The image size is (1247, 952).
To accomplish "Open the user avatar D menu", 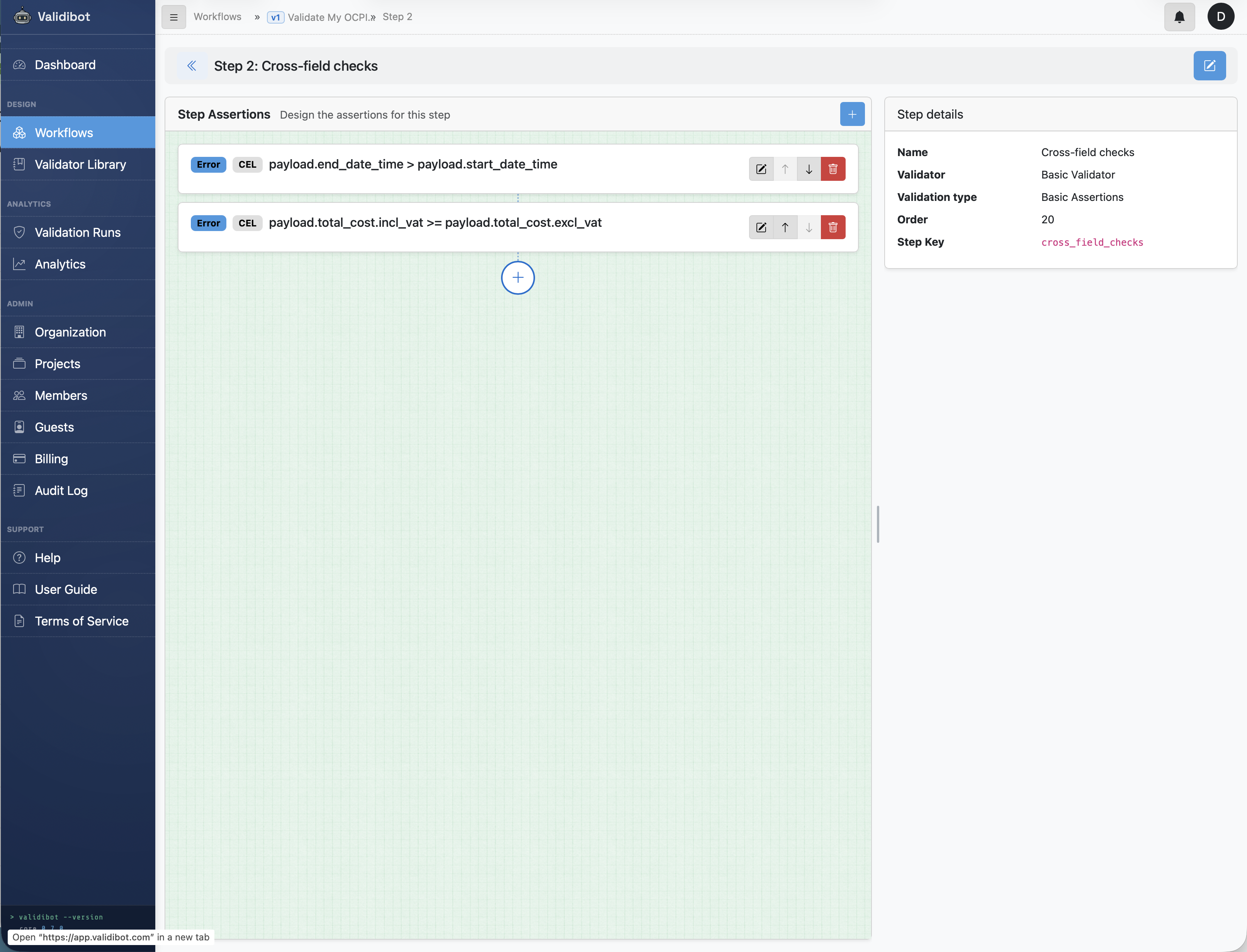I will (1220, 17).
